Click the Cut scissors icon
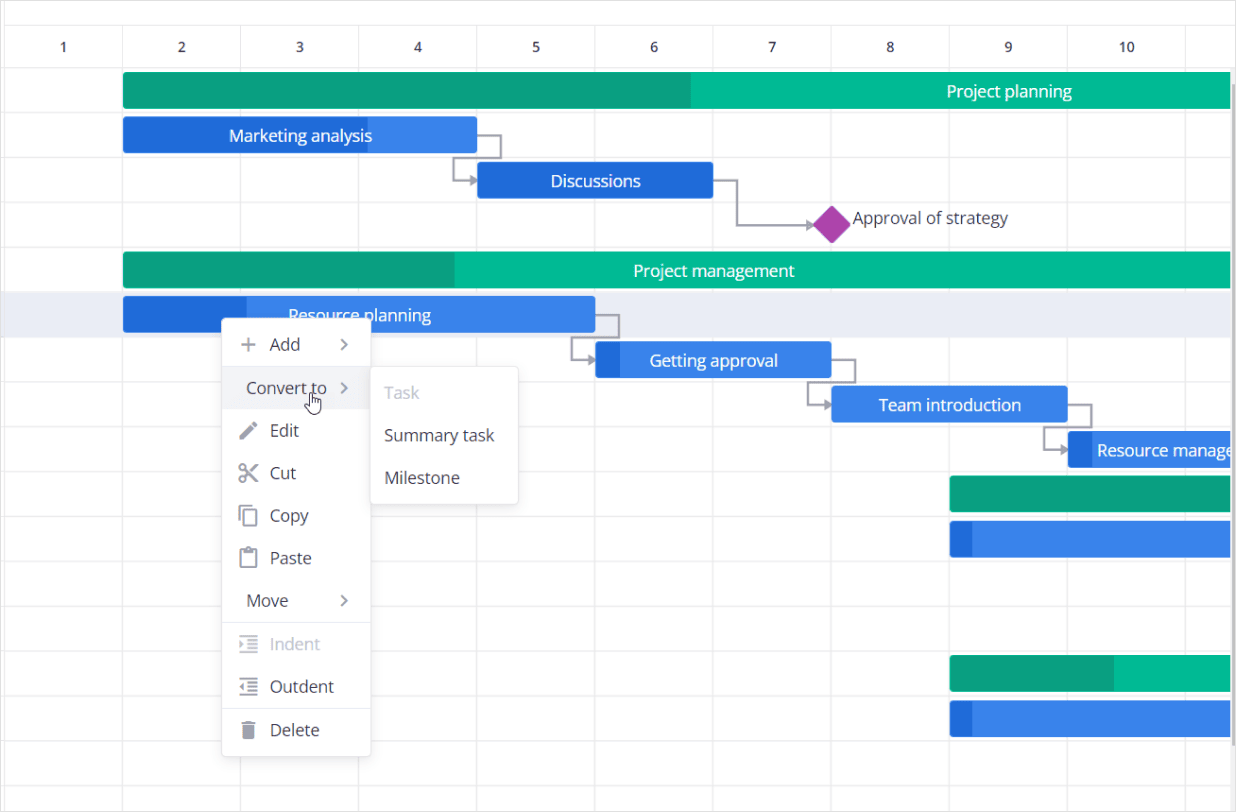The image size is (1236, 812). tap(247, 473)
